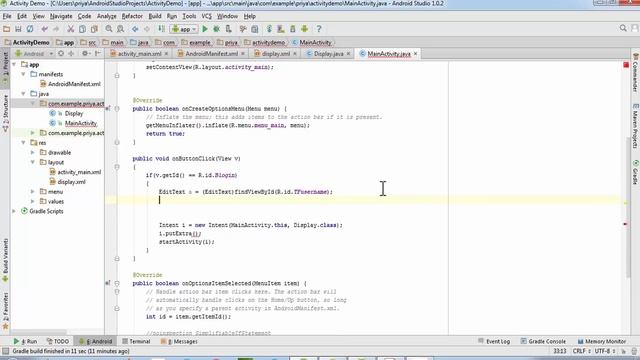Open the TODO tool window button

coord(58,341)
